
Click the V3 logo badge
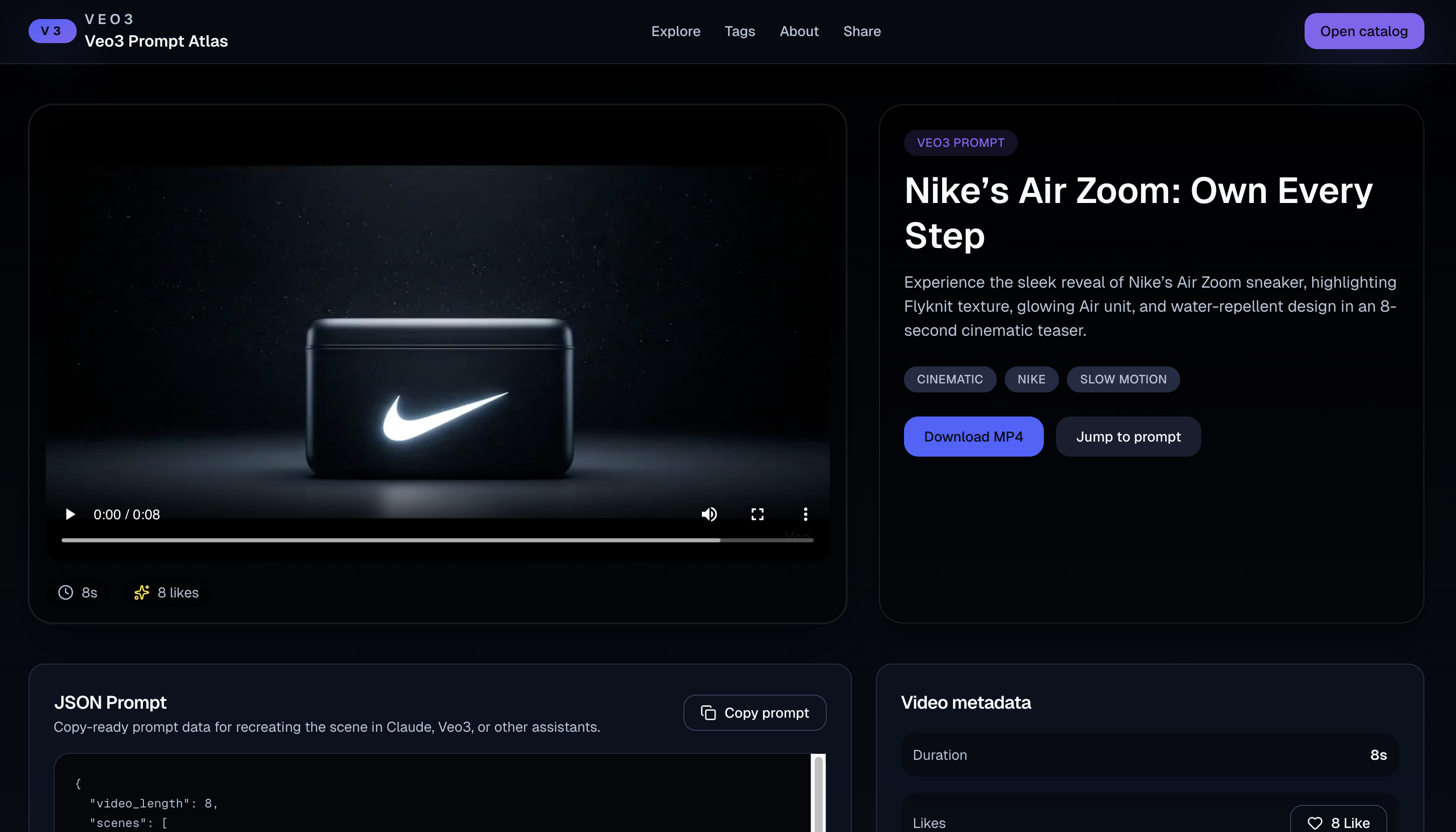coord(52,31)
